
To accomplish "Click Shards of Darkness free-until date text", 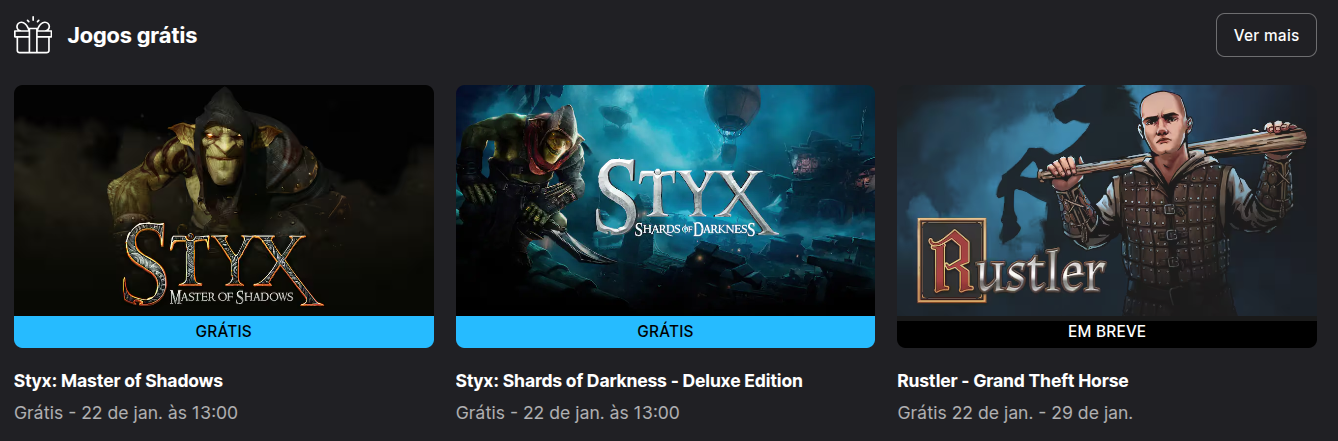I will tap(568, 412).
